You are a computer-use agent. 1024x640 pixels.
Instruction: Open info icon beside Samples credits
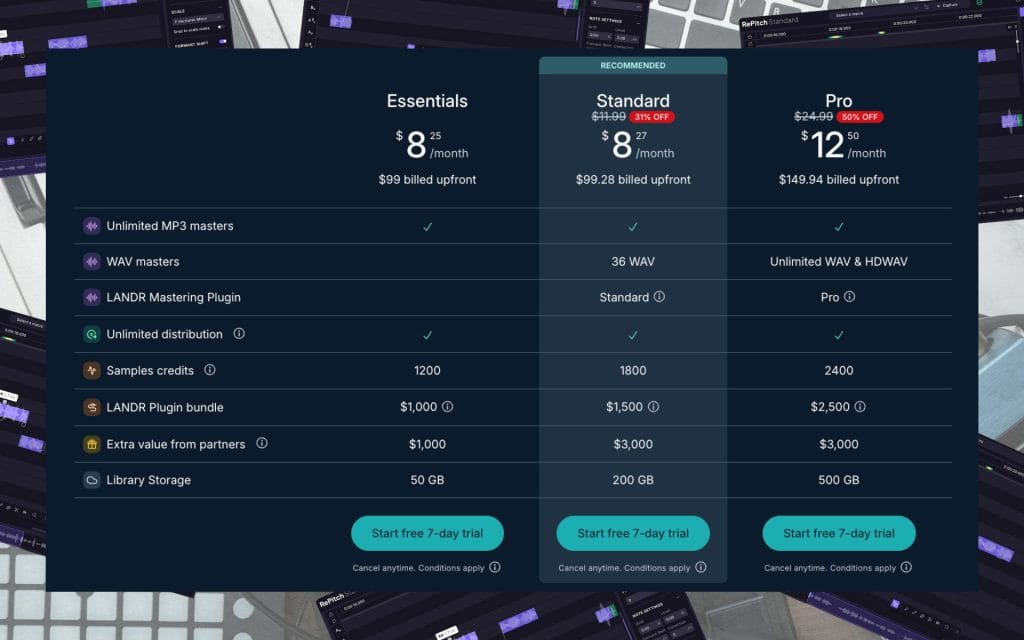210,370
